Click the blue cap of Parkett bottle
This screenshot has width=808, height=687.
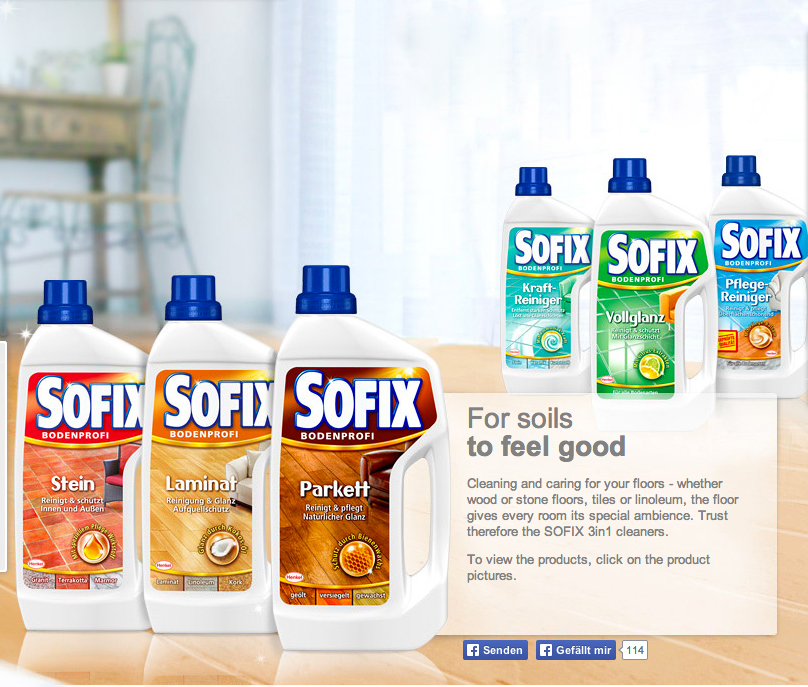coord(326,290)
